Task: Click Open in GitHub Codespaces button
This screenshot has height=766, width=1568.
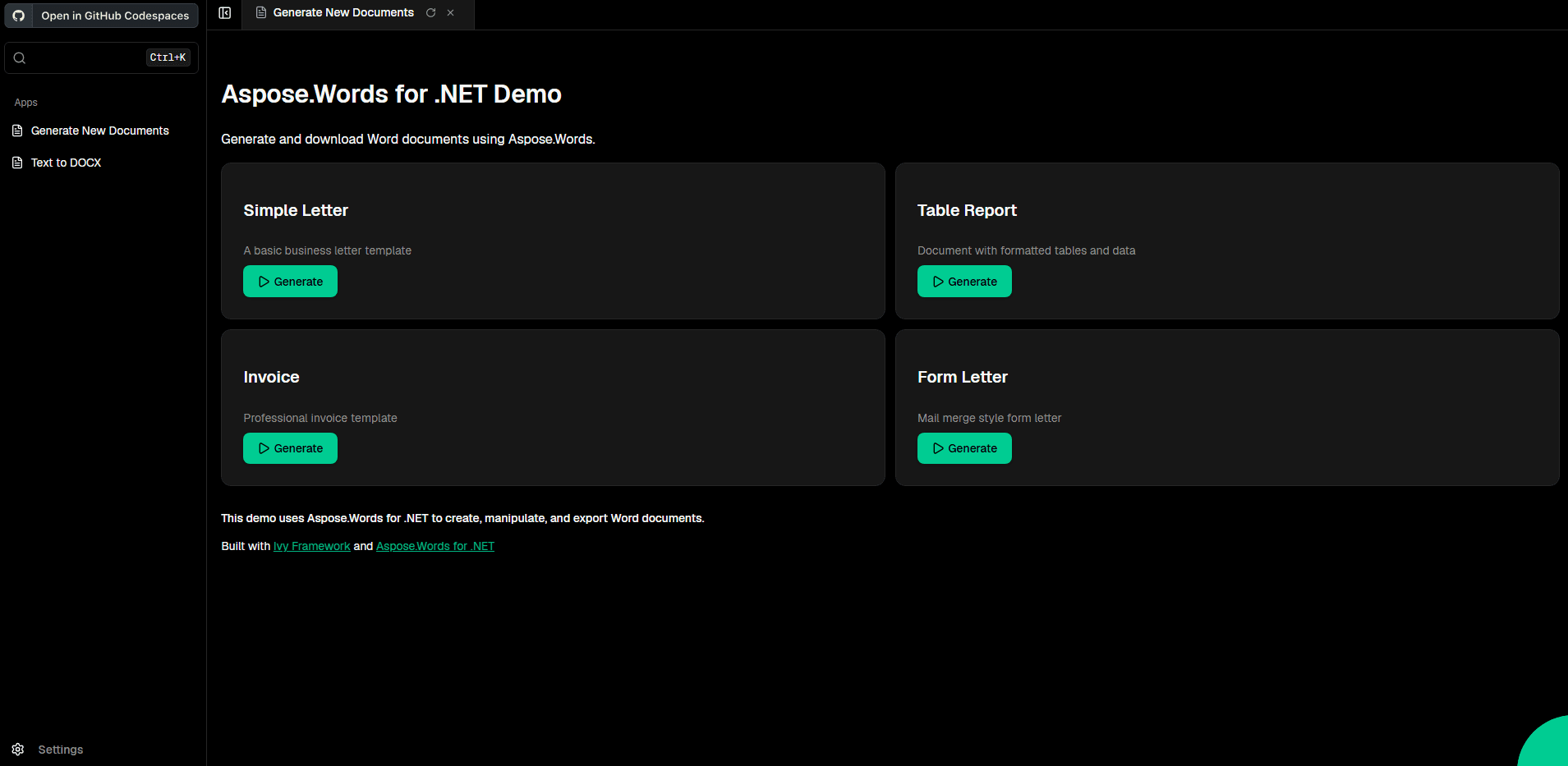Action: tap(114, 16)
